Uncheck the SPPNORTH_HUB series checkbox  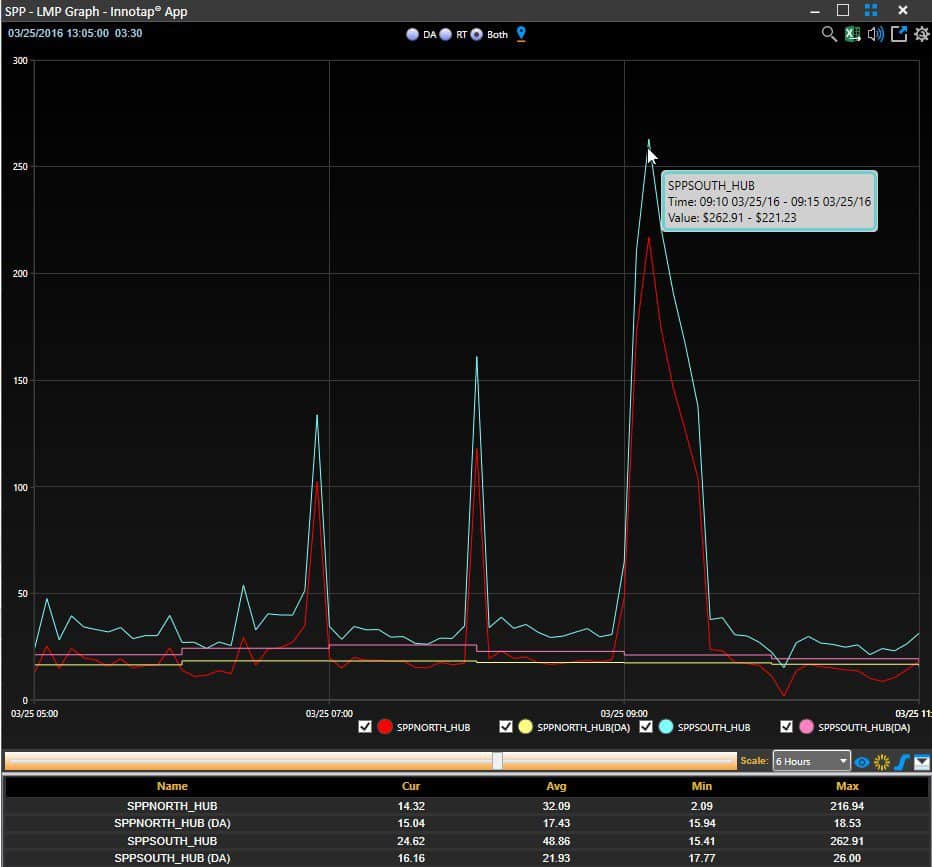point(365,727)
